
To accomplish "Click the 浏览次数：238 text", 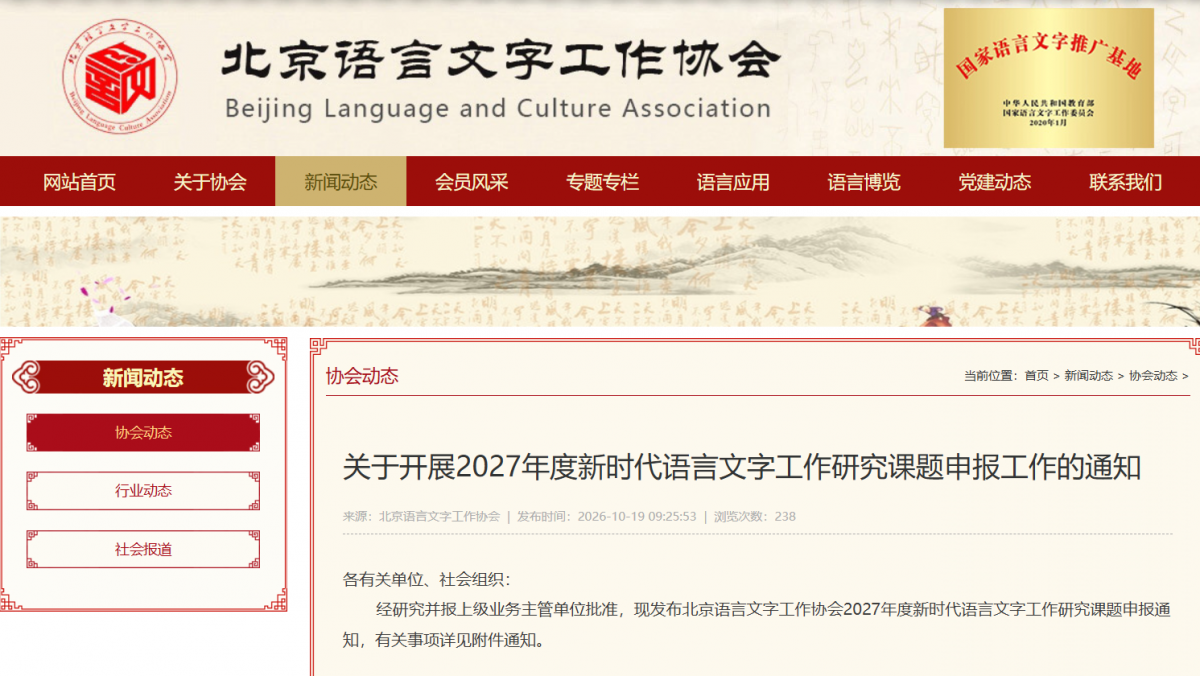I will (x=755, y=517).
